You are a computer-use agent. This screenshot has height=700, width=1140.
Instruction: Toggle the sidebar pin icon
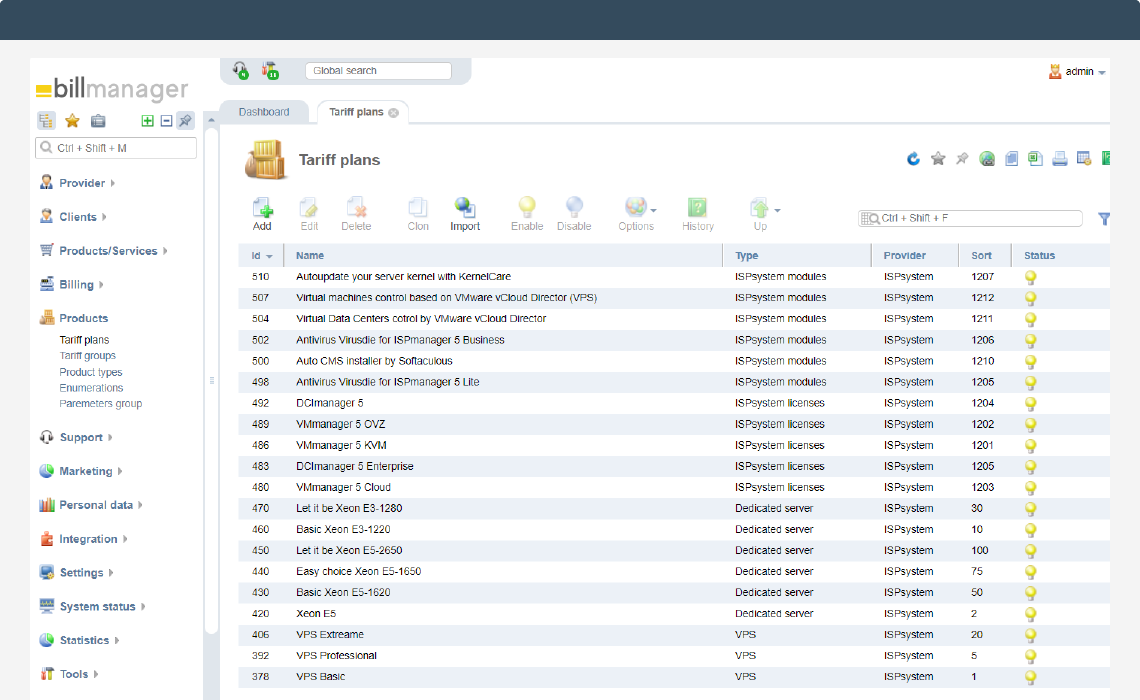[x=185, y=121]
